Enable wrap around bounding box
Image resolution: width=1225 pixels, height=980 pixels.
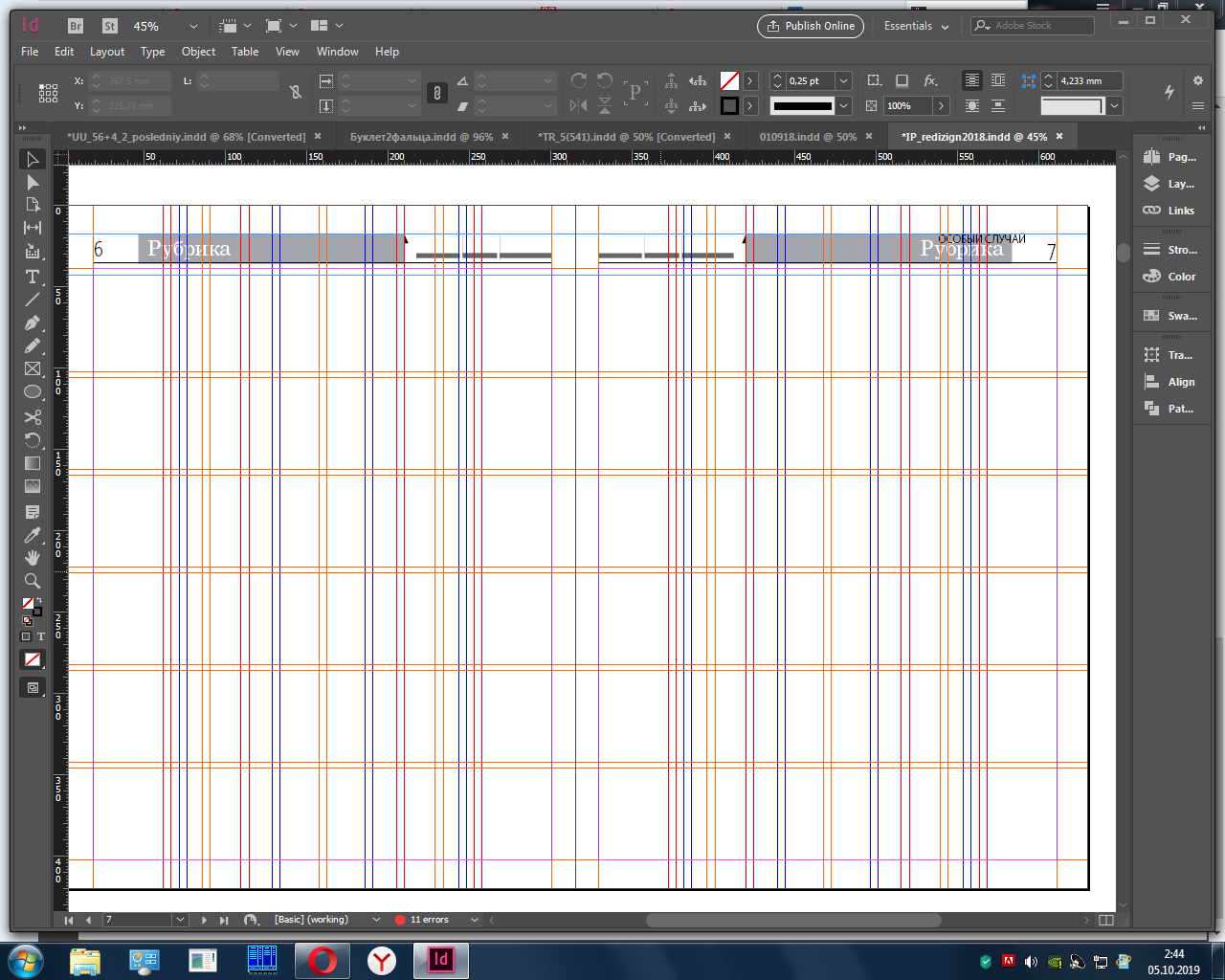point(998,80)
